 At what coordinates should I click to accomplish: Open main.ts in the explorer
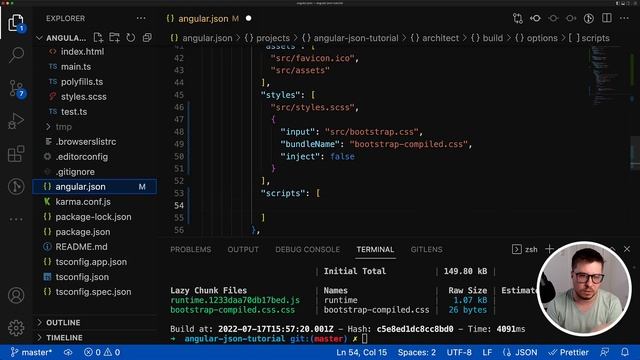click(x=76, y=67)
